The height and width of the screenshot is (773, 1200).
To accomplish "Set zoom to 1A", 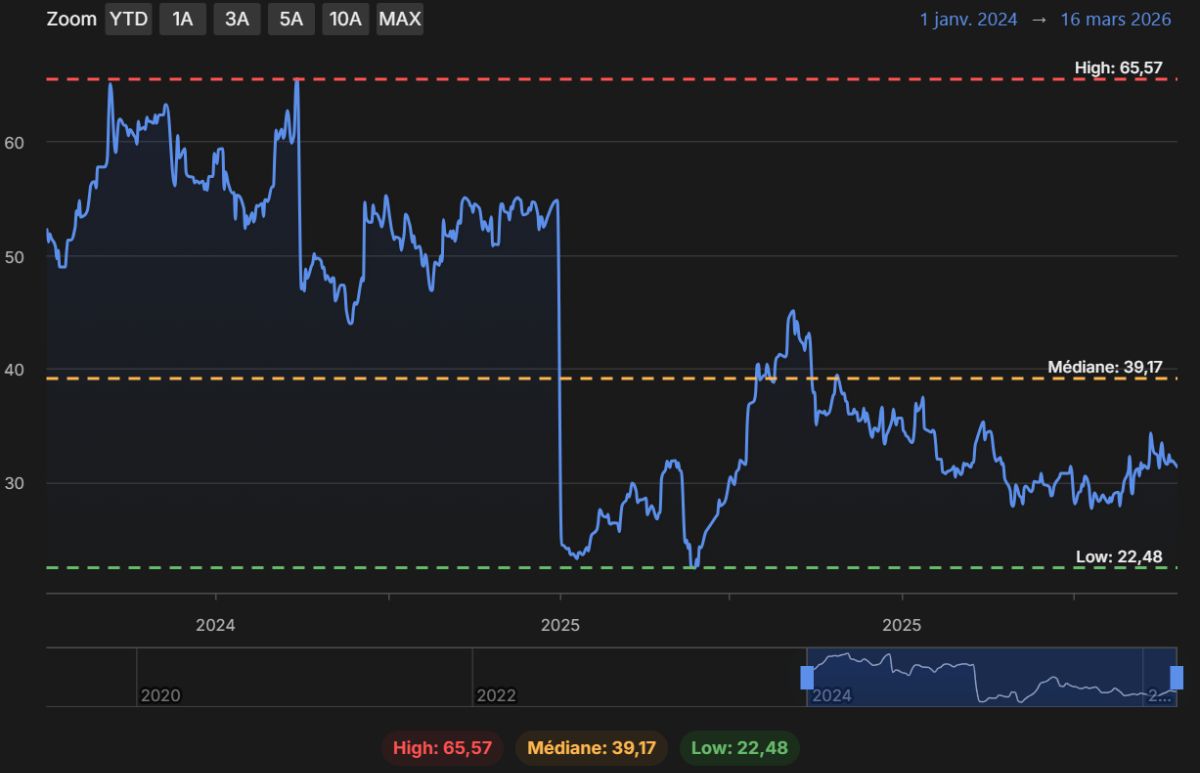I will (x=182, y=19).
